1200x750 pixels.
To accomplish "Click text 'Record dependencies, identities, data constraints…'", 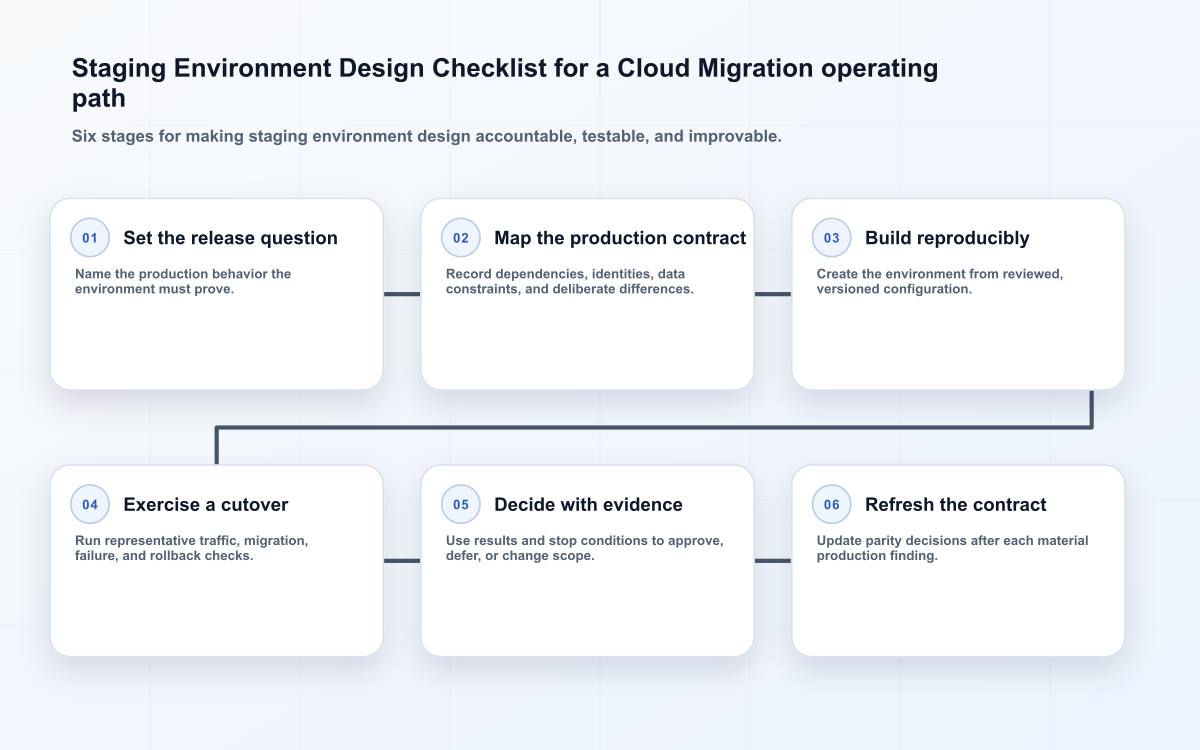I will coord(570,281).
